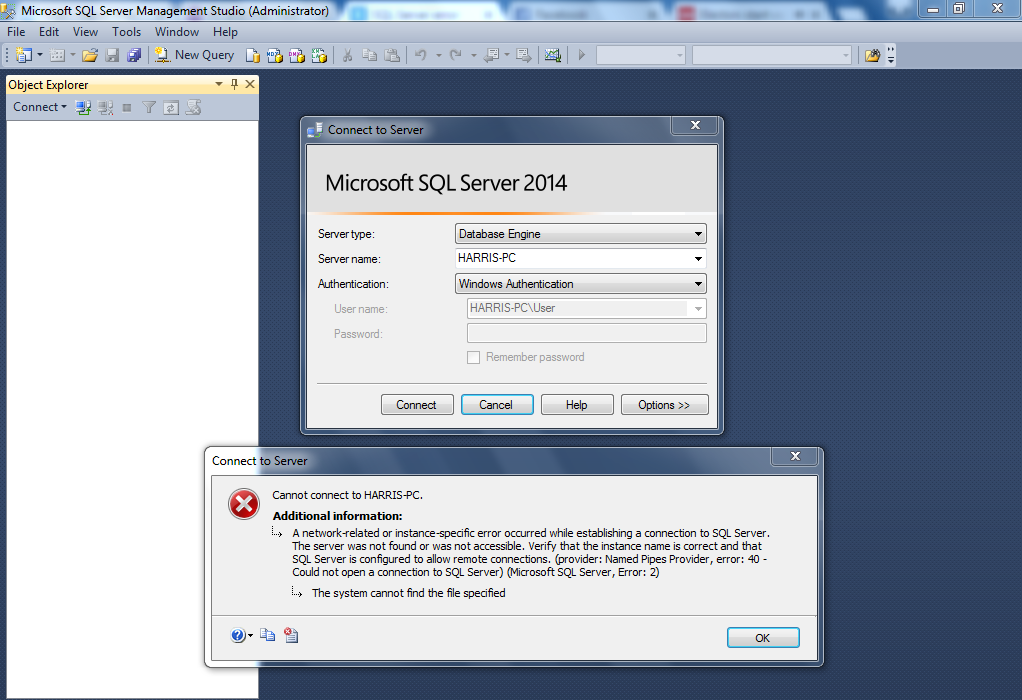Open the User name dropdown arrow
Image resolution: width=1022 pixels, height=700 pixels.
point(698,309)
